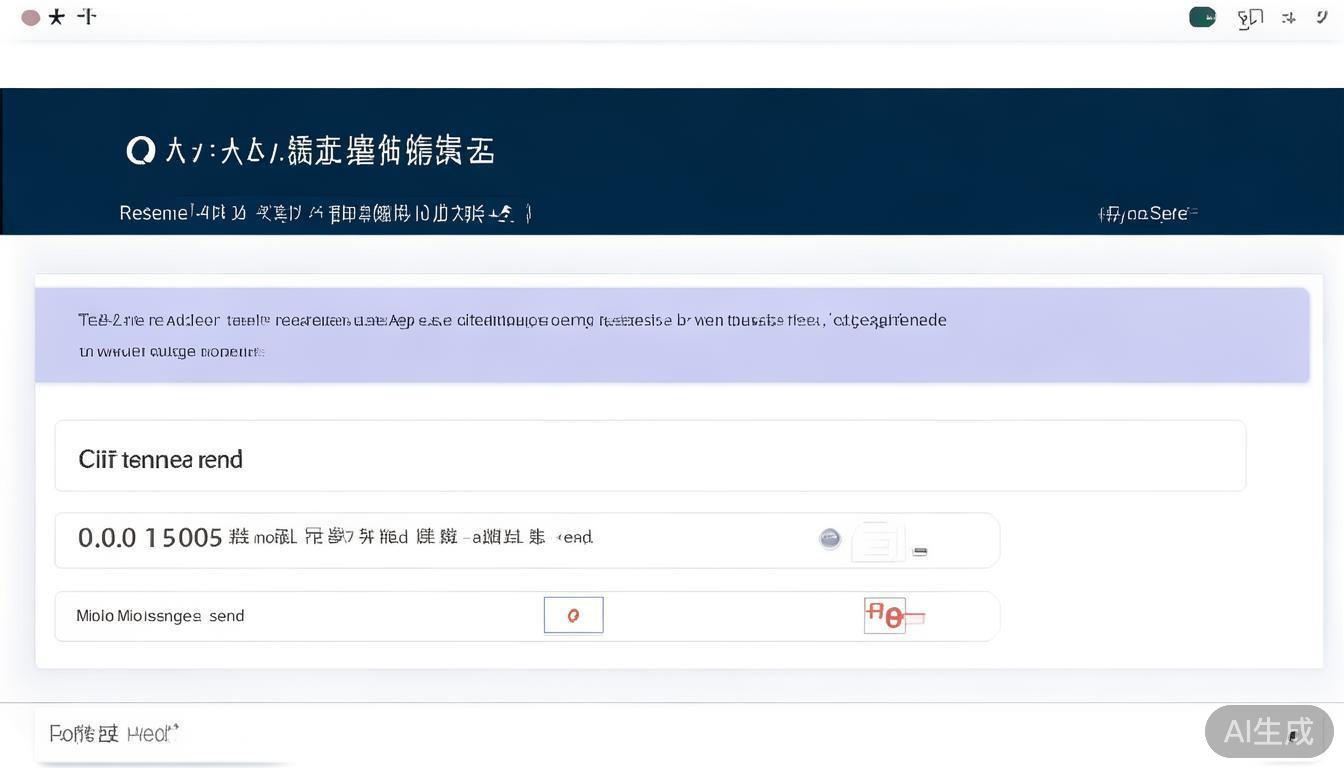
Task: Toggle the green switch in the top-right corner
Action: pos(1201,16)
